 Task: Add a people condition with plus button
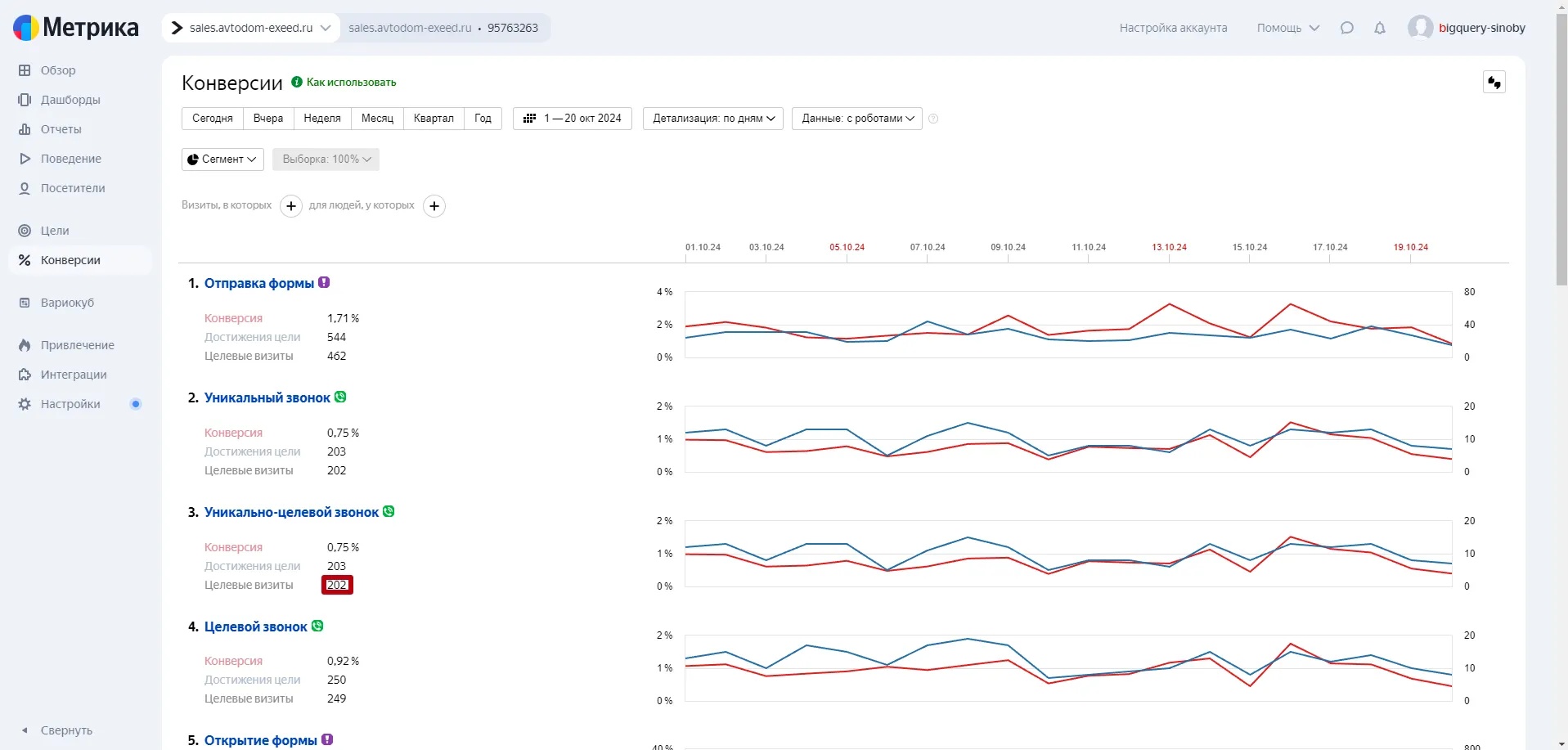434,206
